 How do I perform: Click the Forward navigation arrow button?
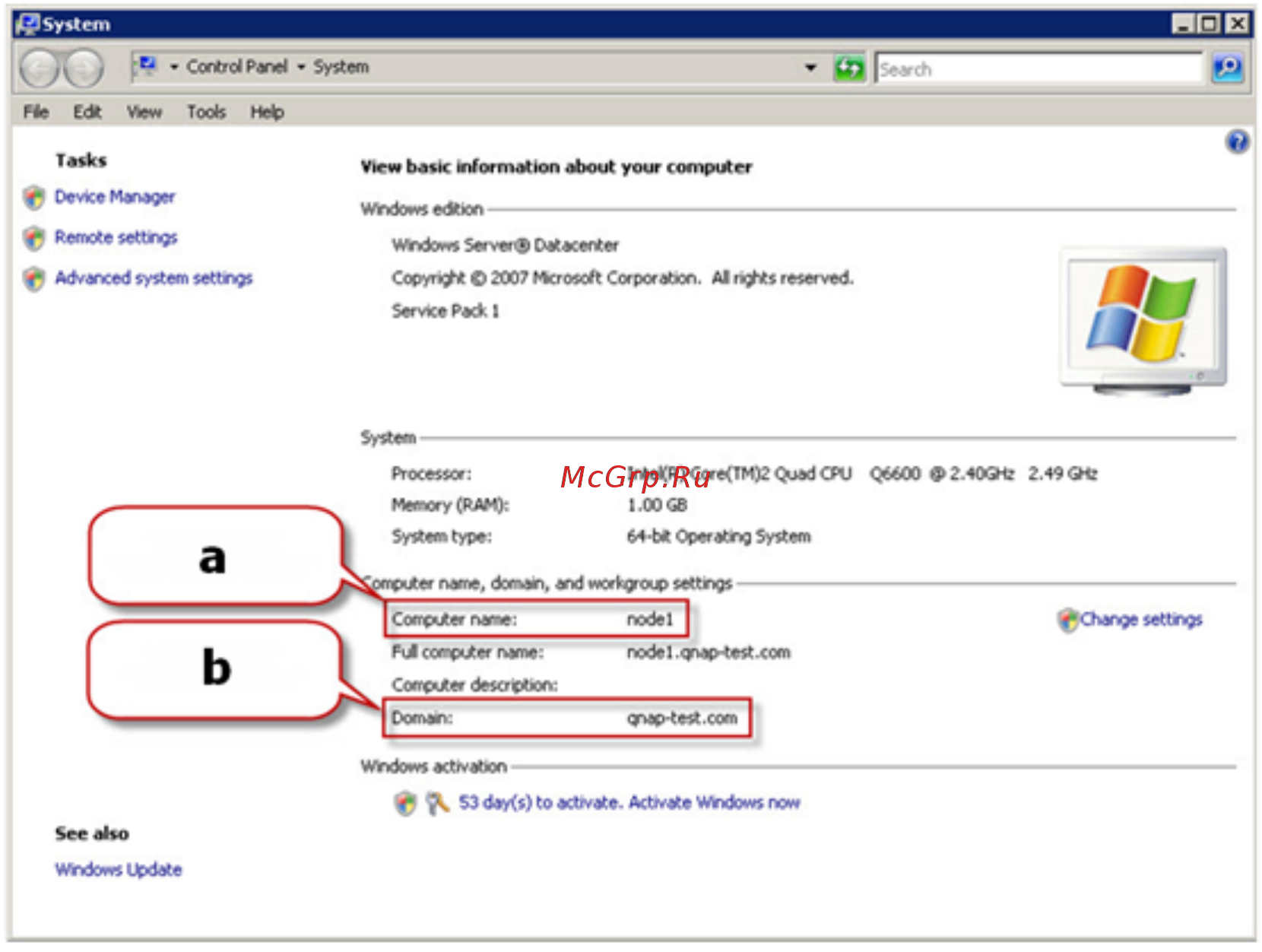pos(83,68)
